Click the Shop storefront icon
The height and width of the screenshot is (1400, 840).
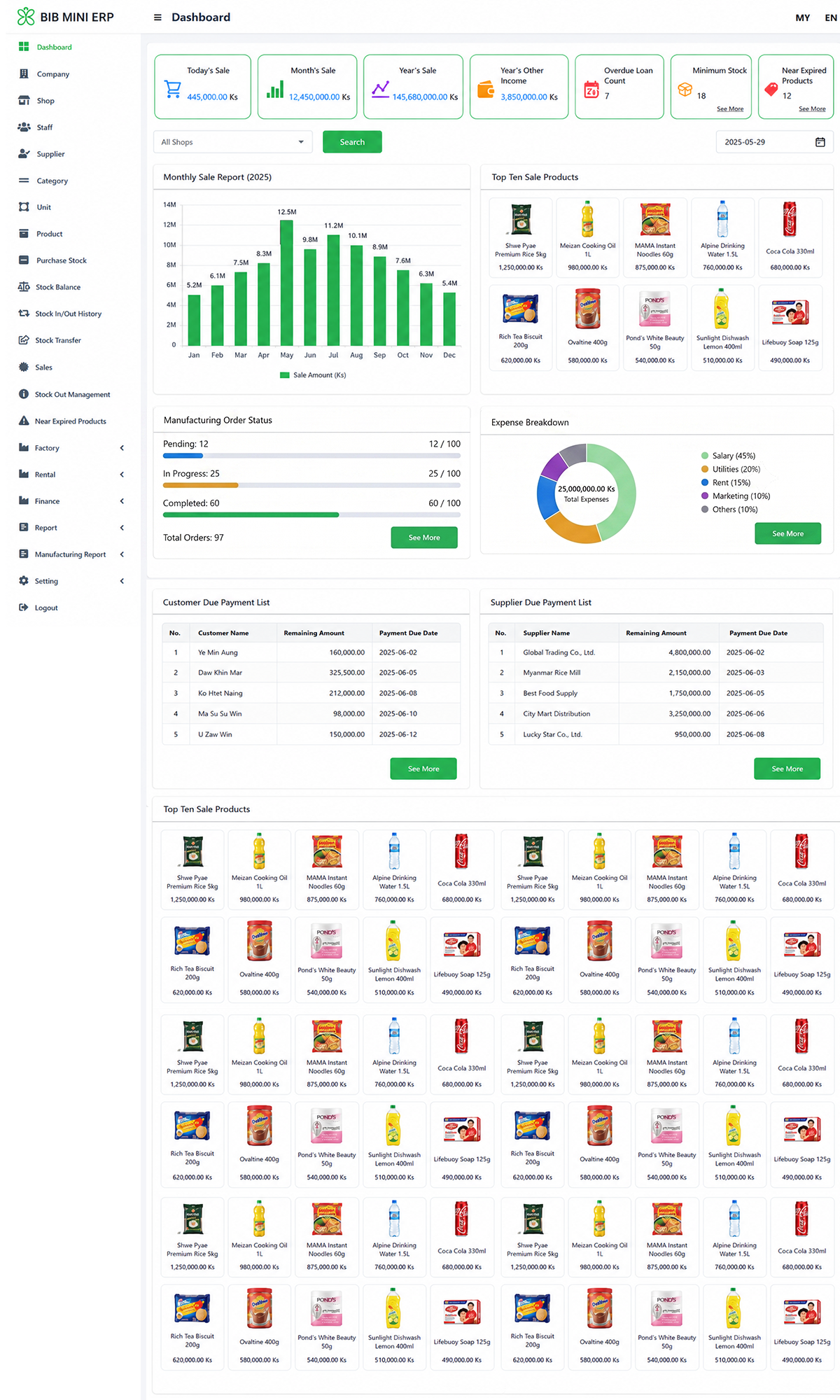[x=24, y=100]
